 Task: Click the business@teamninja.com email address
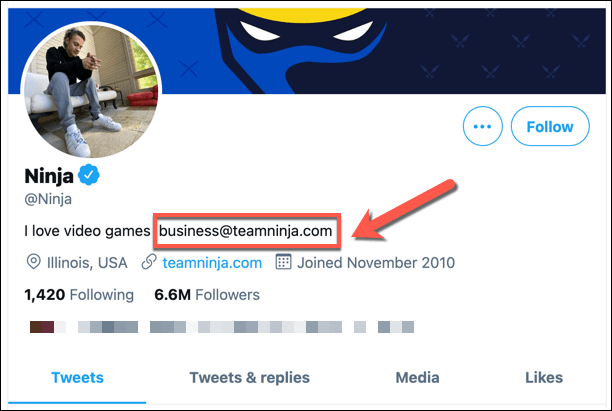pos(245,231)
